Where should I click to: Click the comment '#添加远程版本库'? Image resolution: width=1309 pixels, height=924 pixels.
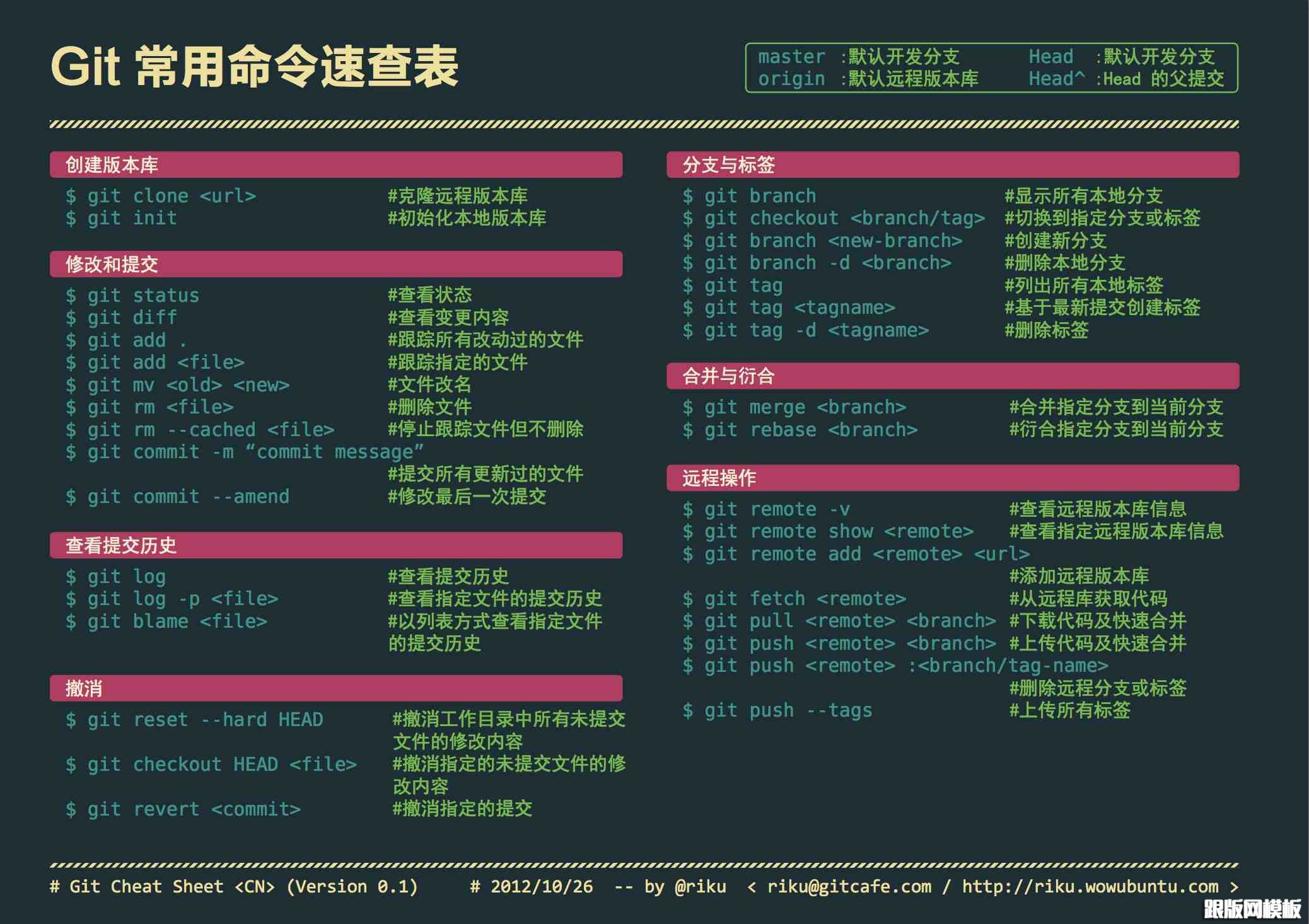pos(1079,576)
